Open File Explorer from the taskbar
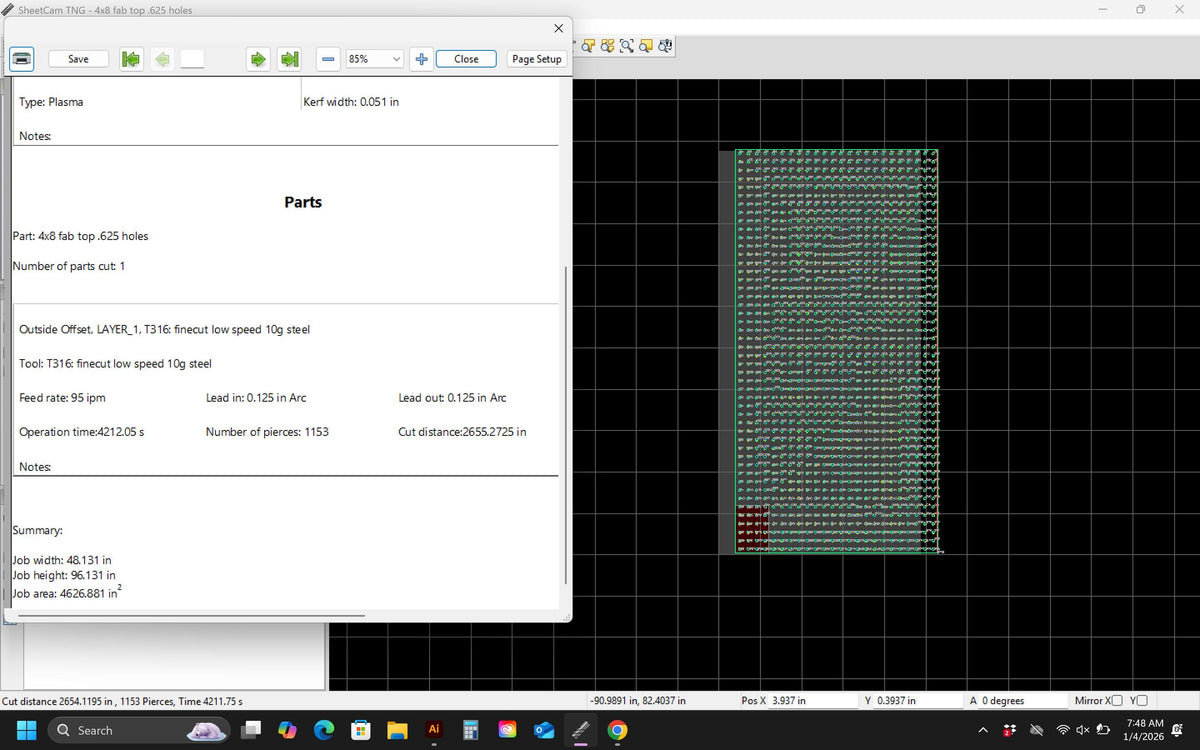 [397, 730]
